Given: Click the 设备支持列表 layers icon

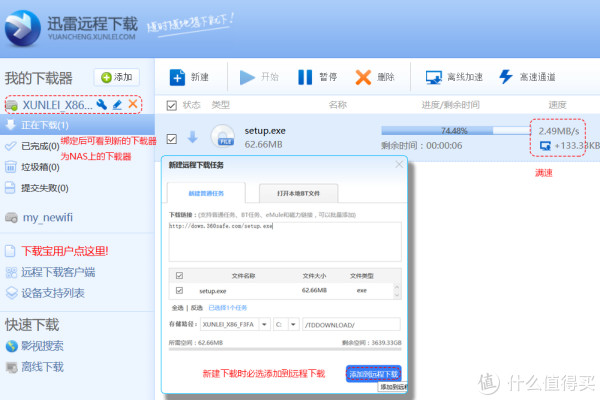Looking at the screenshot, I should 11,293.
